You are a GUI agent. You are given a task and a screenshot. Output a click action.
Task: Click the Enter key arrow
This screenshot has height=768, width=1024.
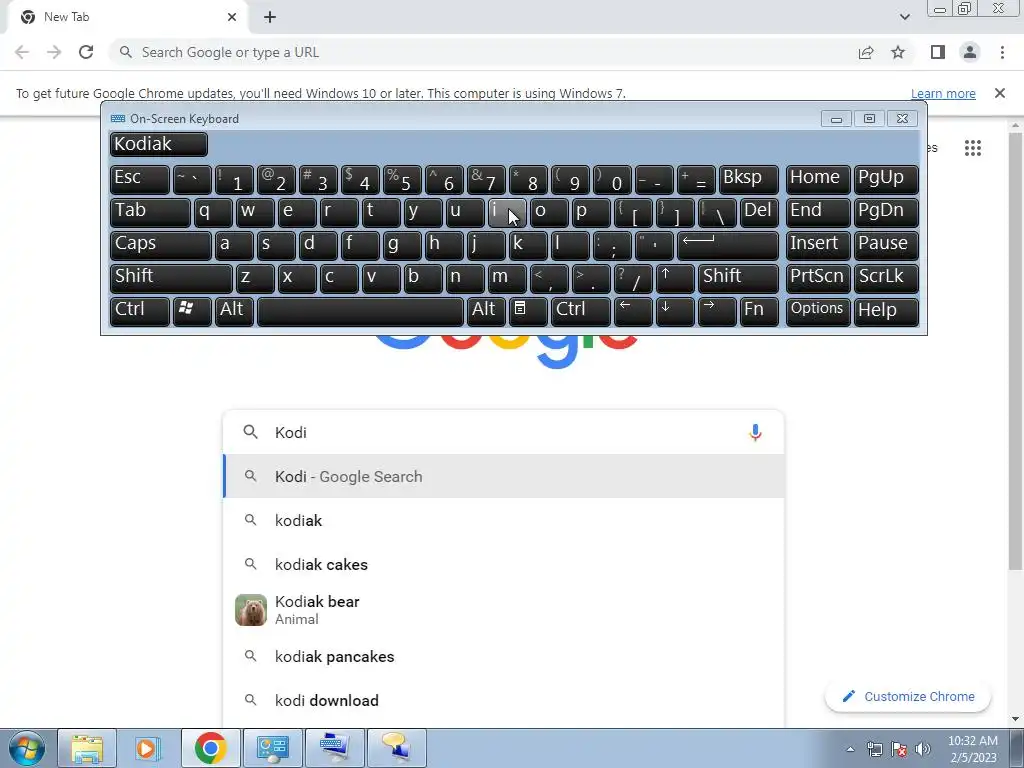tap(728, 245)
